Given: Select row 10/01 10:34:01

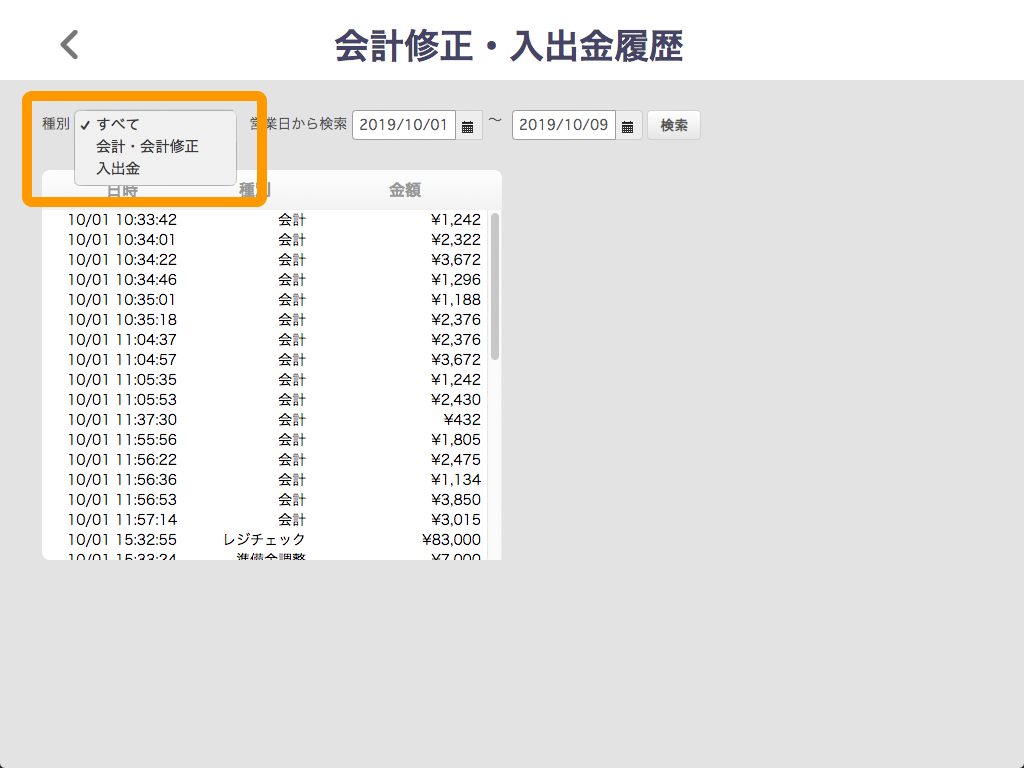Looking at the screenshot, I should click(264, 240).
